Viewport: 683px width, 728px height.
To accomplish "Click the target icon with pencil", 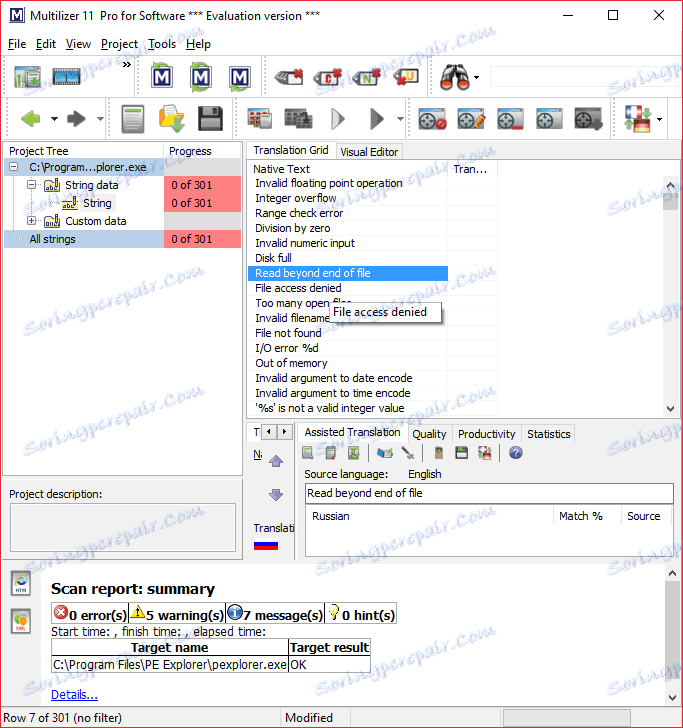I will (471, 119).
